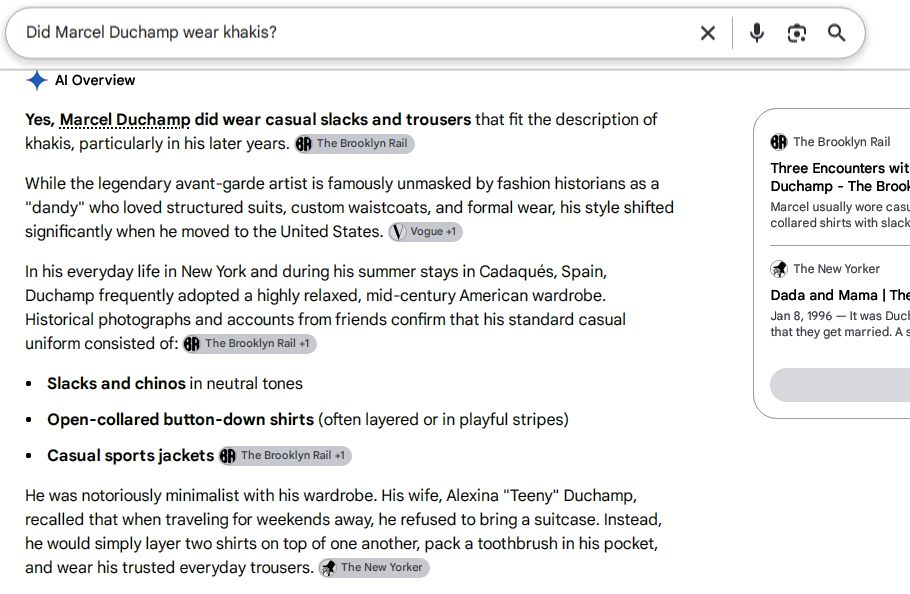Open the Vogue +1 citation chip
Viewport: 910px width, 594px height.
click(x=425, y=231)
